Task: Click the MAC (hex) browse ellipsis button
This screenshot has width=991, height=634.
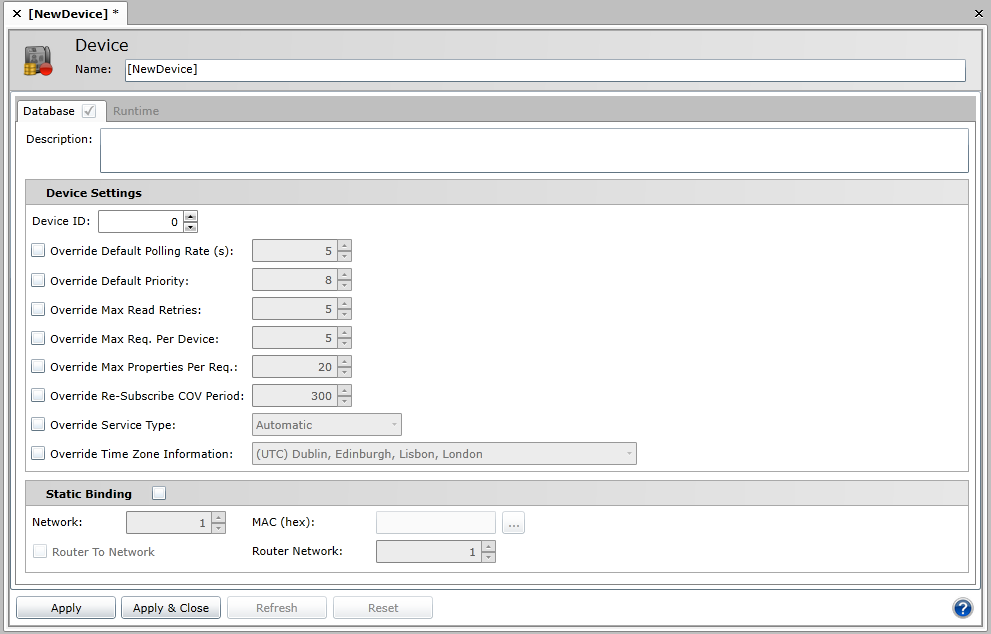Action: tap(514, 523)
